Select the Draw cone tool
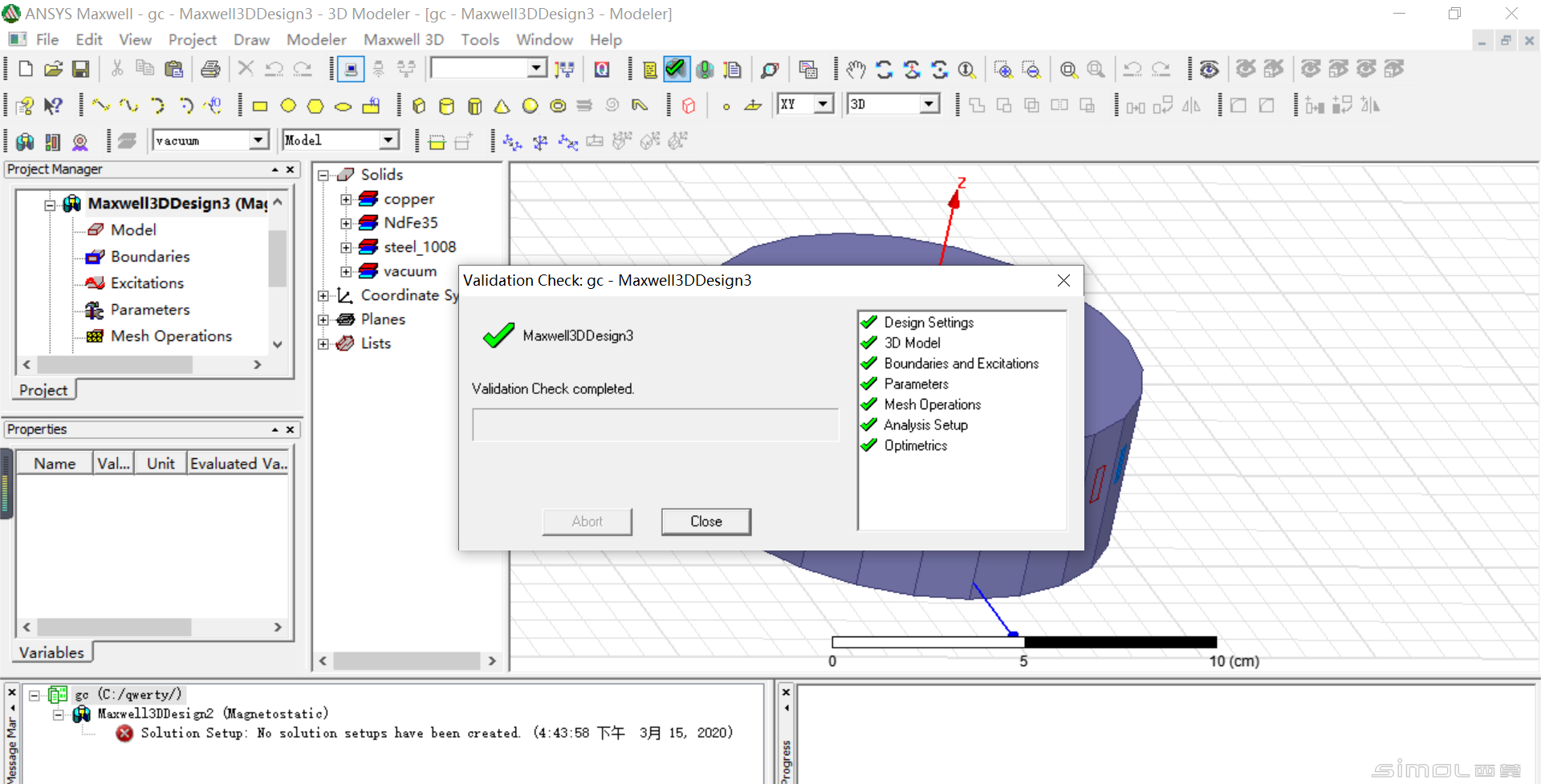The width and height of the screenshot is (1541, 784). [502, 105]
